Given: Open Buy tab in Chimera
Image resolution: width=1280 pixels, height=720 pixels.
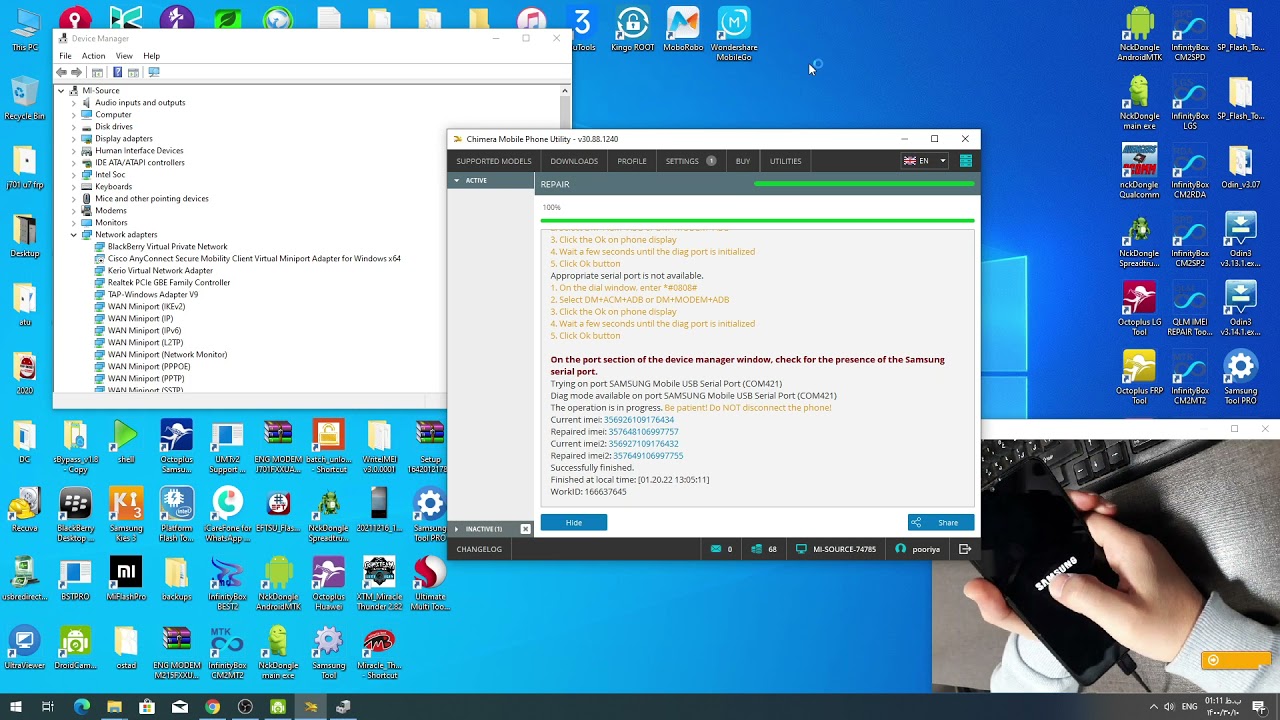Looking at the screenshot, I should click(x=743, y=161).
